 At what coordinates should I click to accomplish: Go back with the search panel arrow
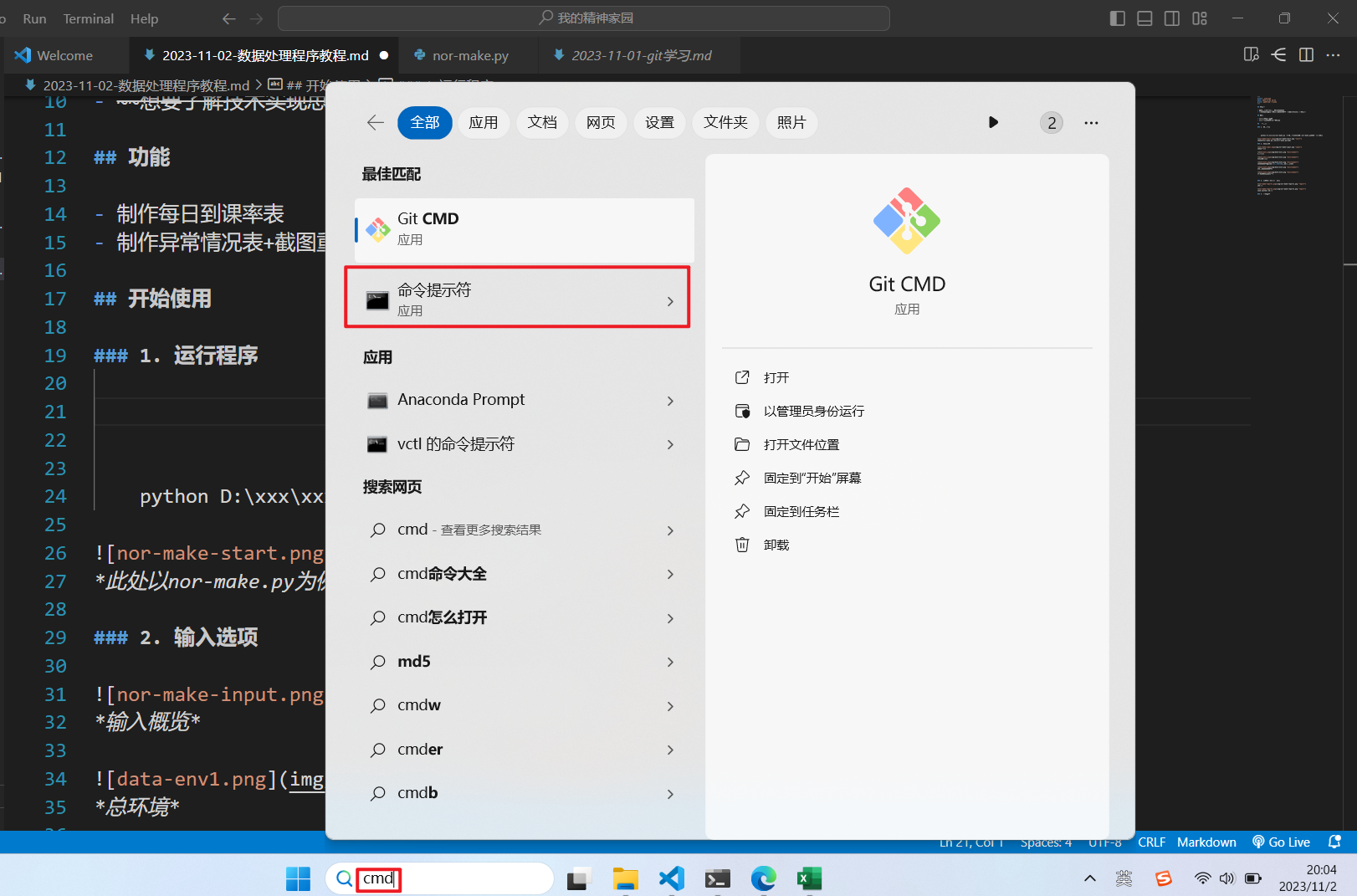pyautogui.click(x=376, y=123)
